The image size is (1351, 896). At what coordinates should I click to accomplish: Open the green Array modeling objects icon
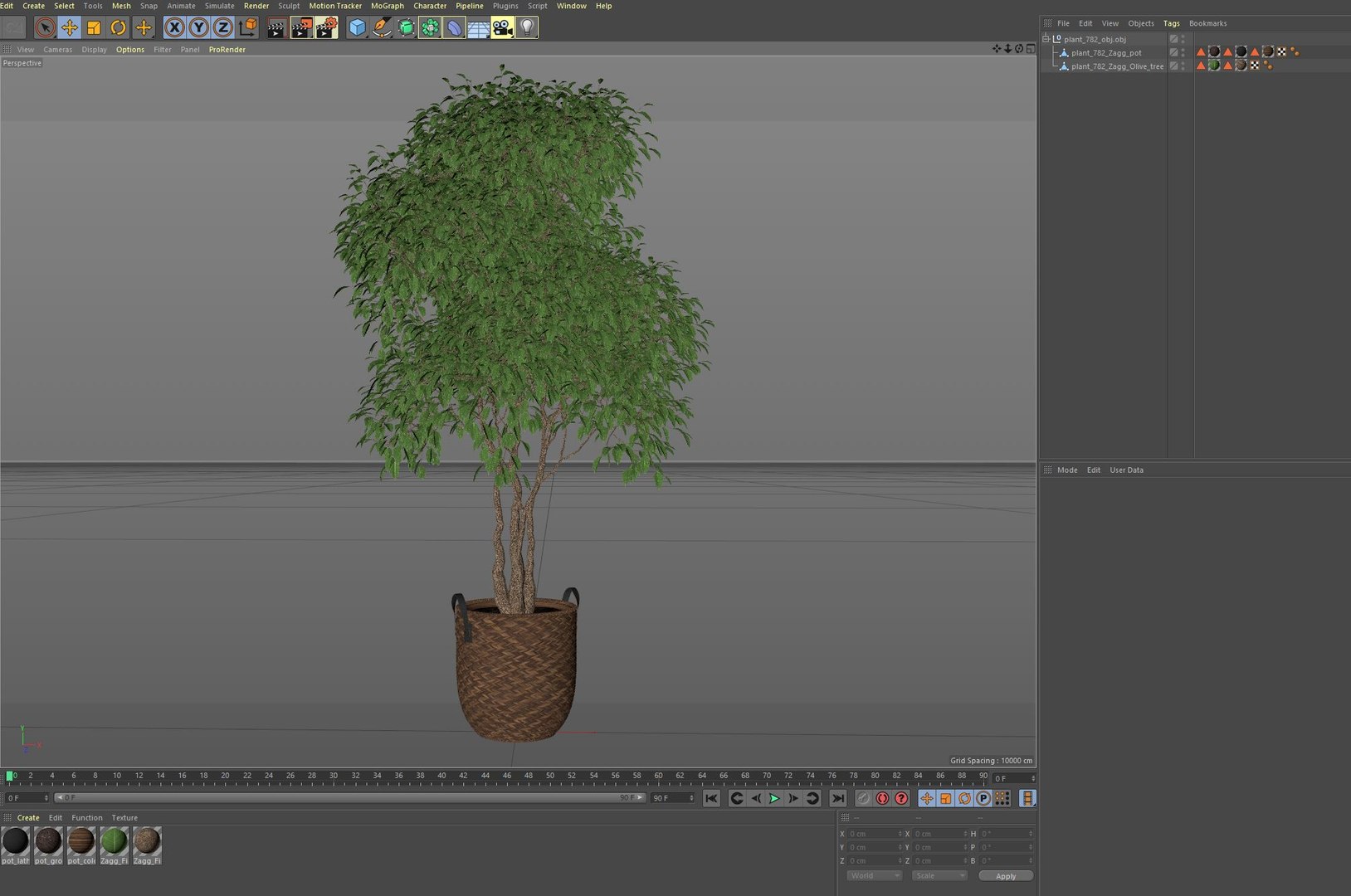pyautogui.click(x=430, y=28)
